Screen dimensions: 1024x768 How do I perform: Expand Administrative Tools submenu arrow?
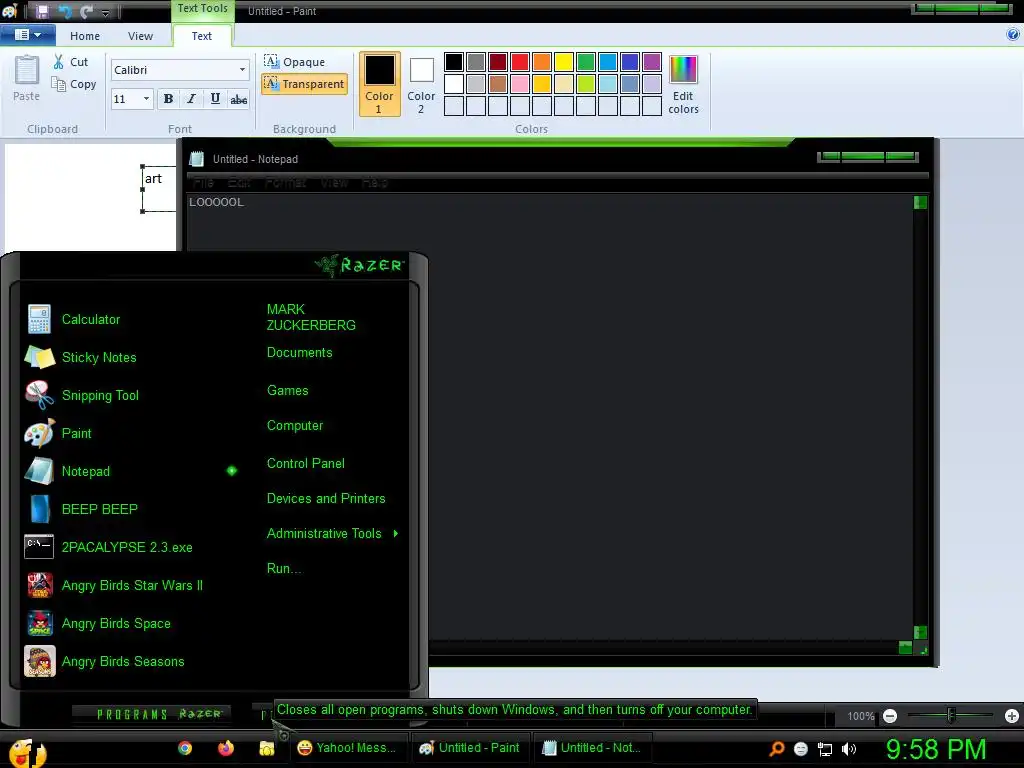click(x=395, y=534)
